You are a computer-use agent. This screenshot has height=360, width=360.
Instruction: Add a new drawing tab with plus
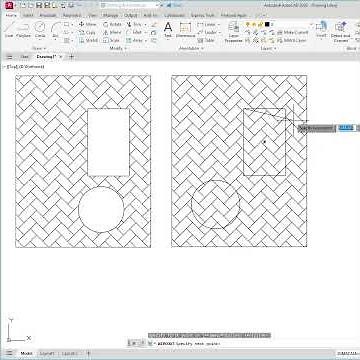coord(71,57)
